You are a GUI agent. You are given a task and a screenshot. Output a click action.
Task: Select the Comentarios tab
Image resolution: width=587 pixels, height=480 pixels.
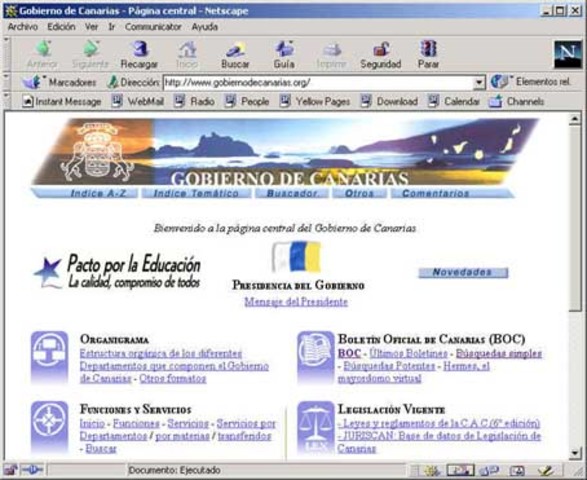pos(452,193)
